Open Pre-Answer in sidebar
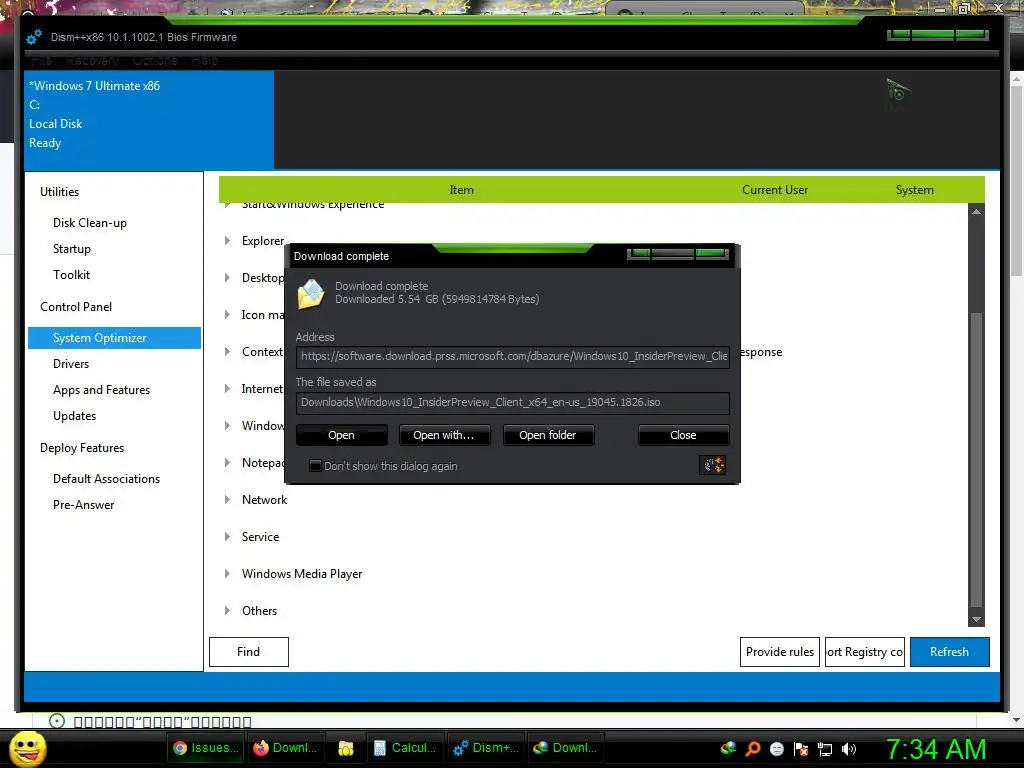 pos(84,505)
